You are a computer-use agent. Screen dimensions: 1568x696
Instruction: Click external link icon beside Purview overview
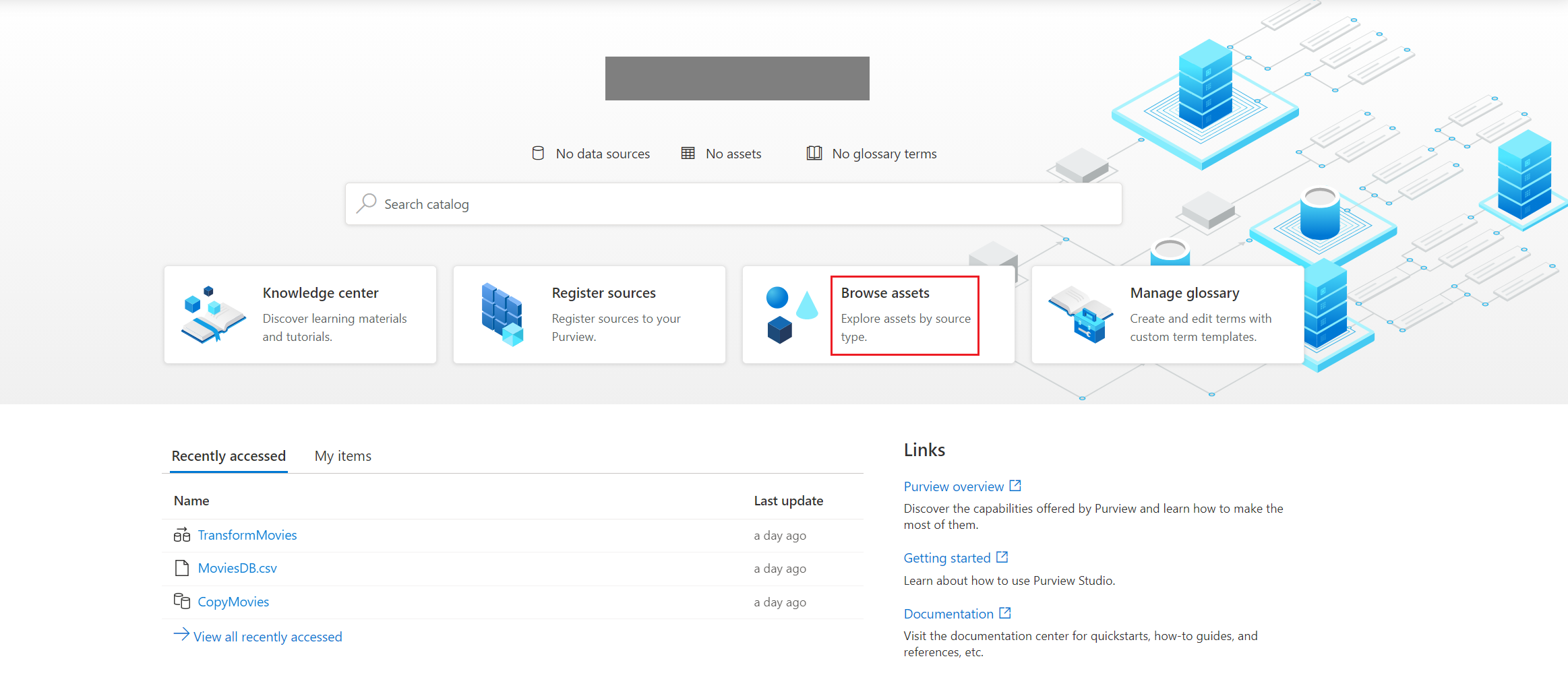pyautogui.click(x=1015, y=486)
